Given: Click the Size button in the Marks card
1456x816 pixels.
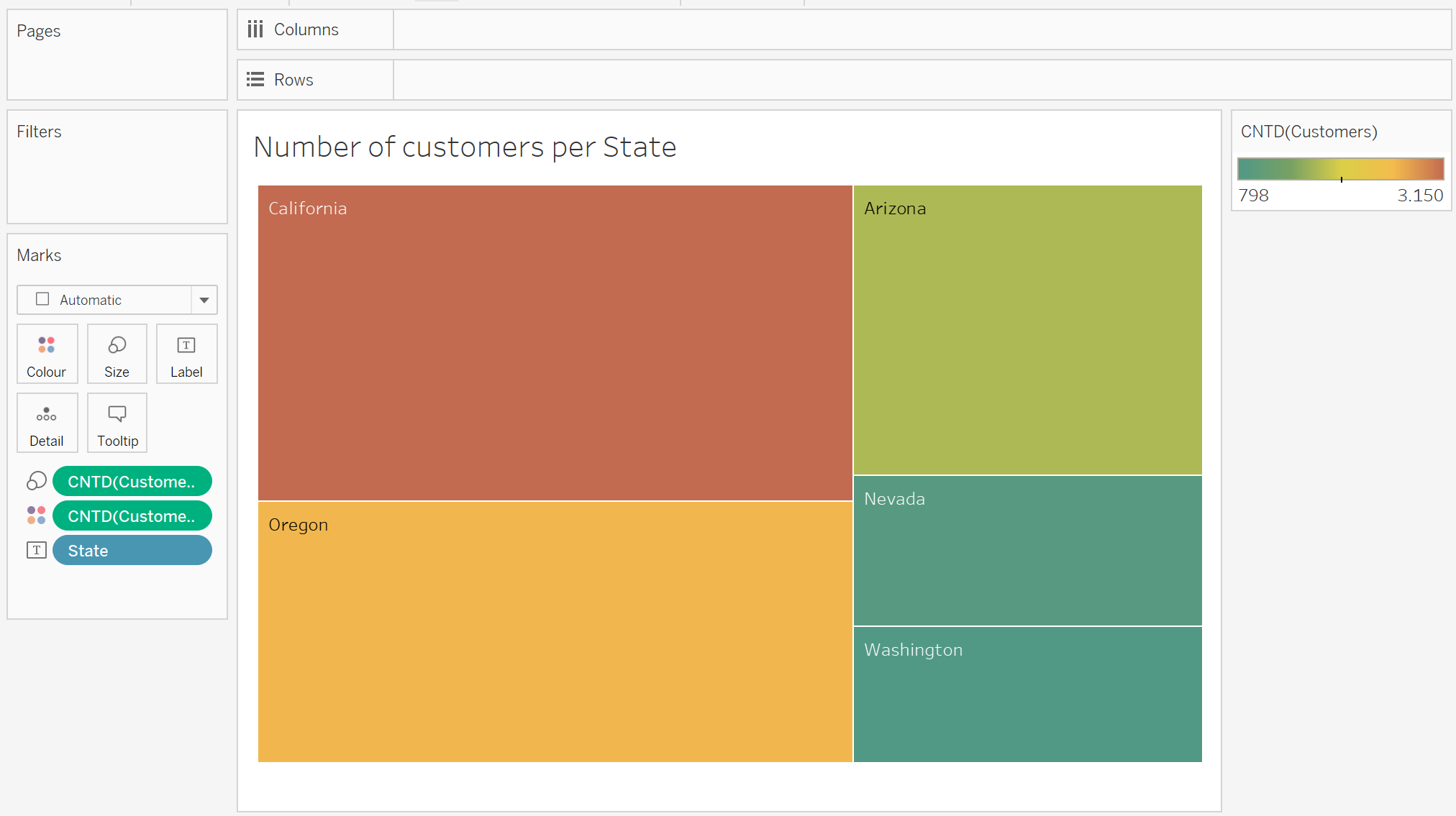Looking at the screenshot, I should (x=117, y=354).
